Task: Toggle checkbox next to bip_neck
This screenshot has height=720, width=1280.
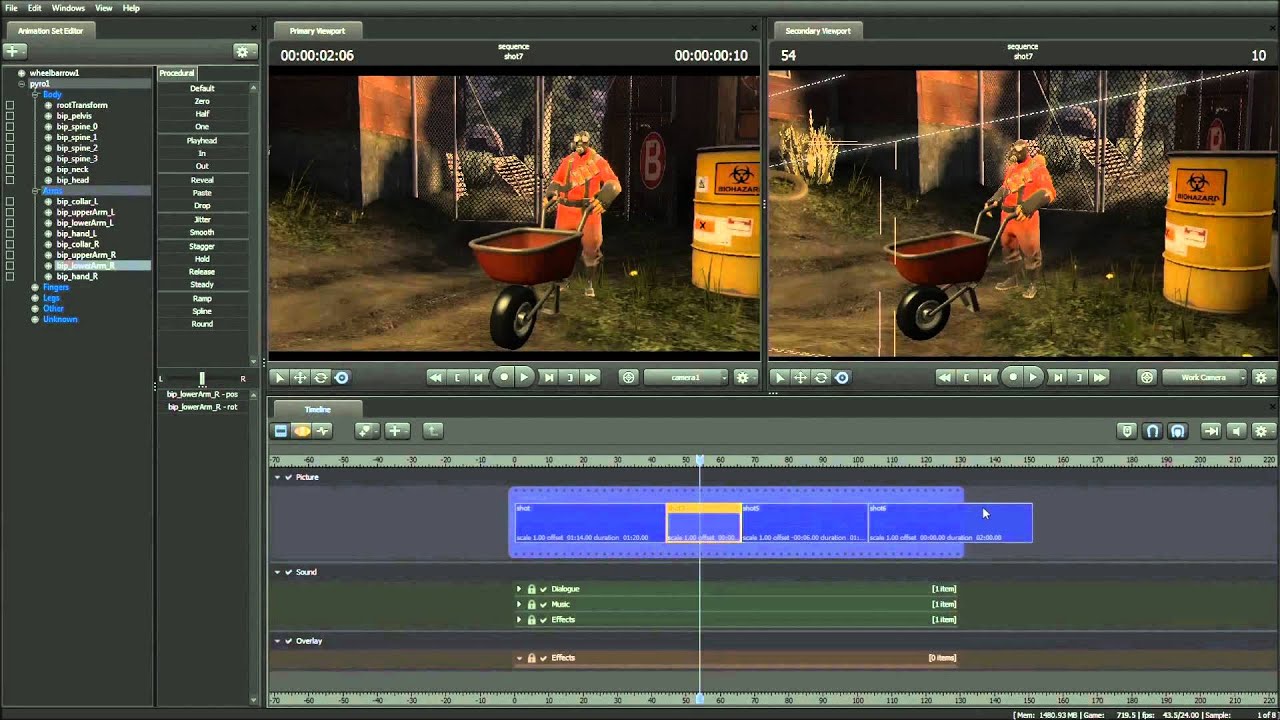Action: (x=11, y=170)
